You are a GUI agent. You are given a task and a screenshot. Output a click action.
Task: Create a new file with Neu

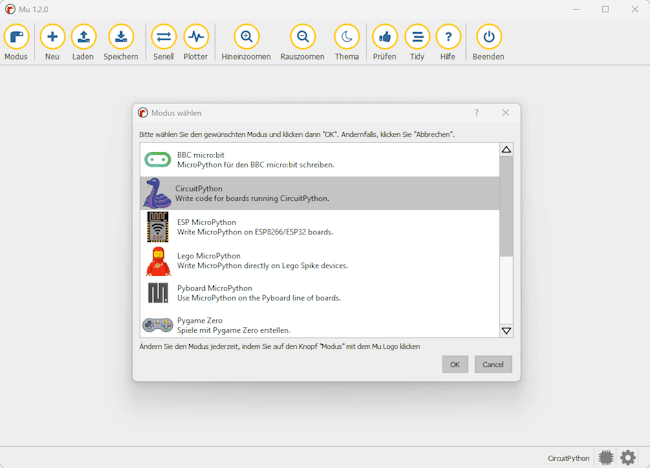click(52, 38)
